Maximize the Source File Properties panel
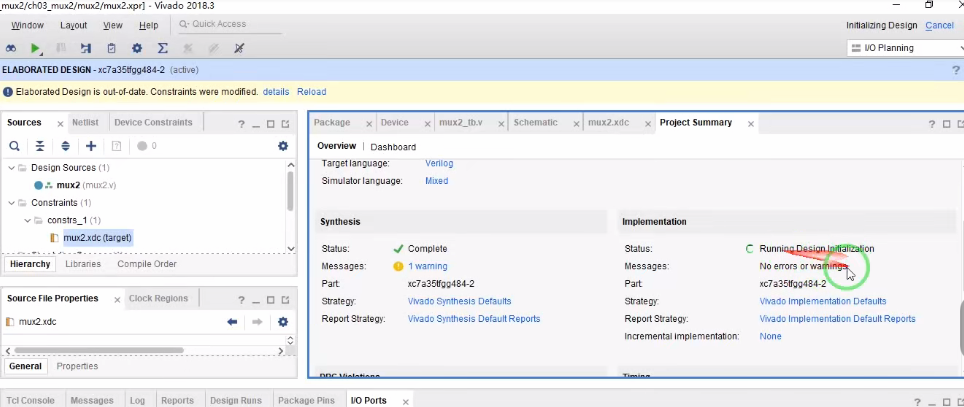The width and height of the screenshot is (964, 407). pos(271,300)
